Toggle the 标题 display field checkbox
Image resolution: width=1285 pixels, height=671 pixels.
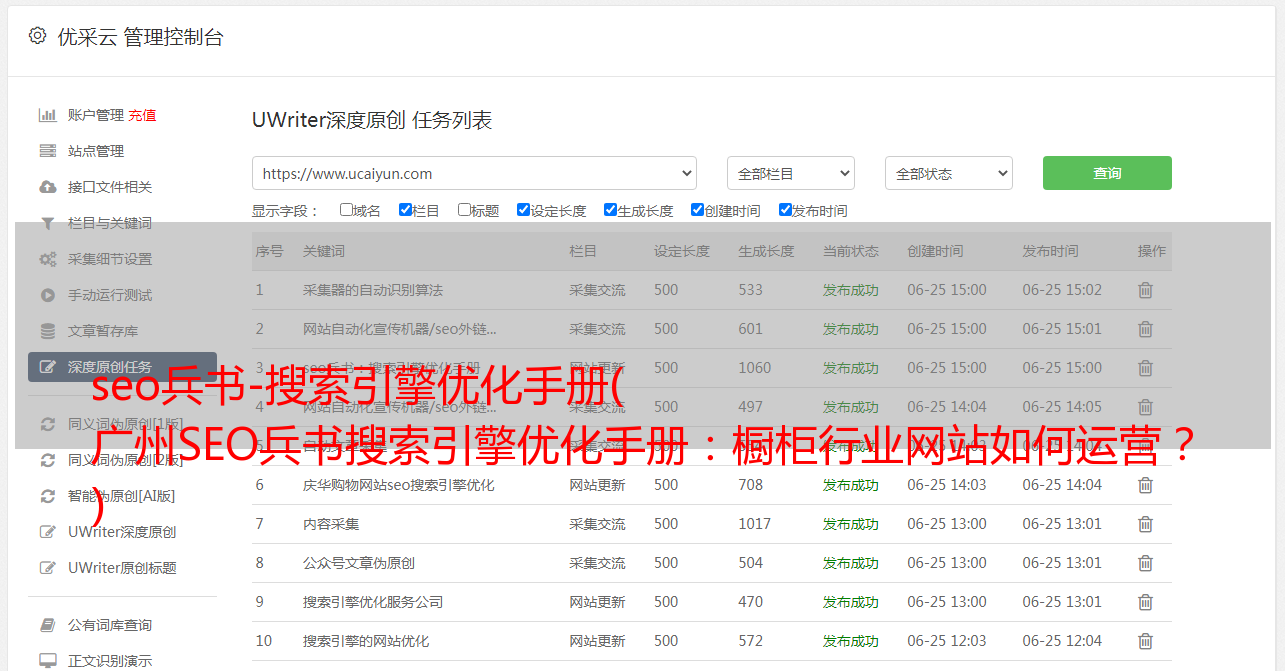[464, 210]
